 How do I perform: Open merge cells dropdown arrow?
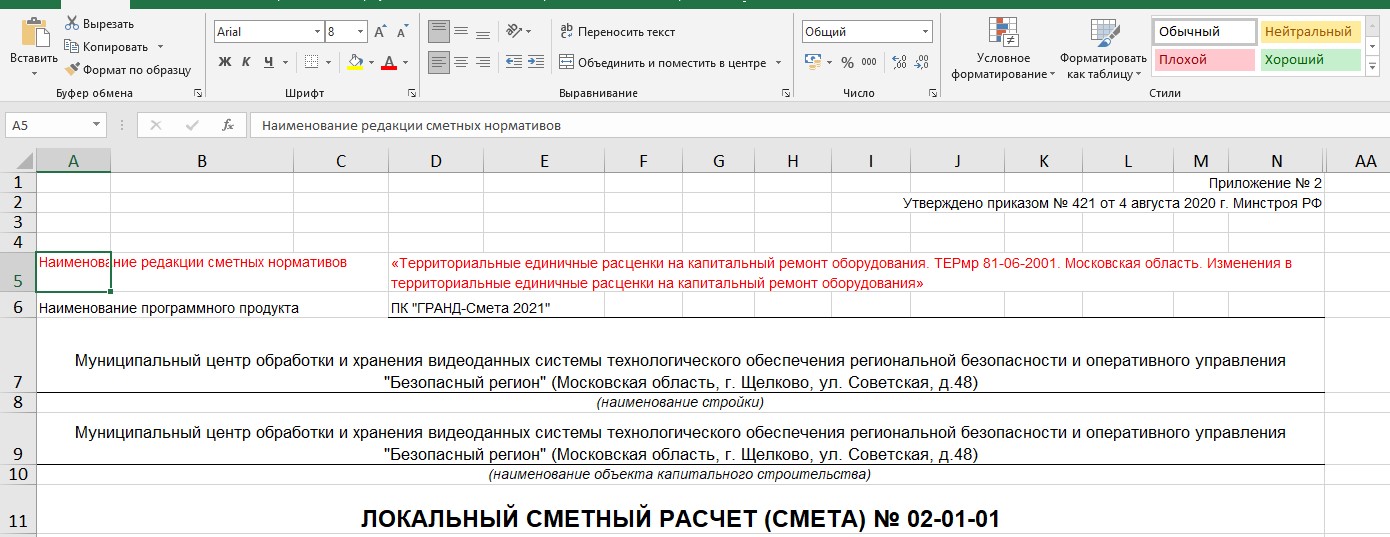[778, 62]
